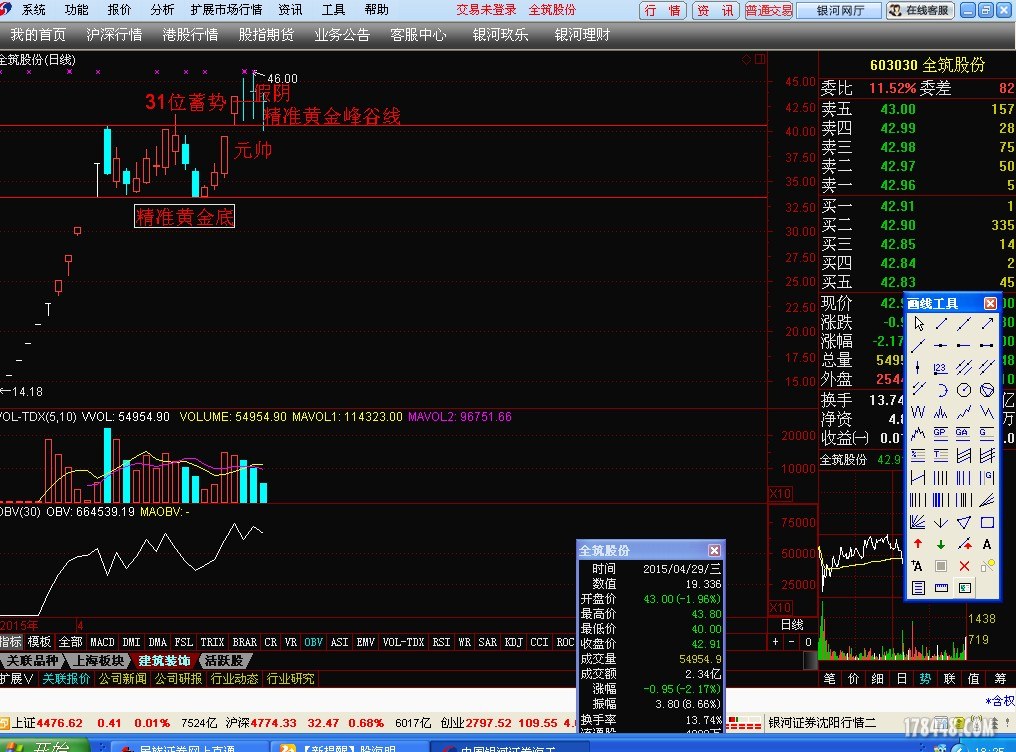Image resolution: width=1016 pixels, height=752 pixels.
Task: Switch indicator to TRIX
Action: (x=212, y=642)
